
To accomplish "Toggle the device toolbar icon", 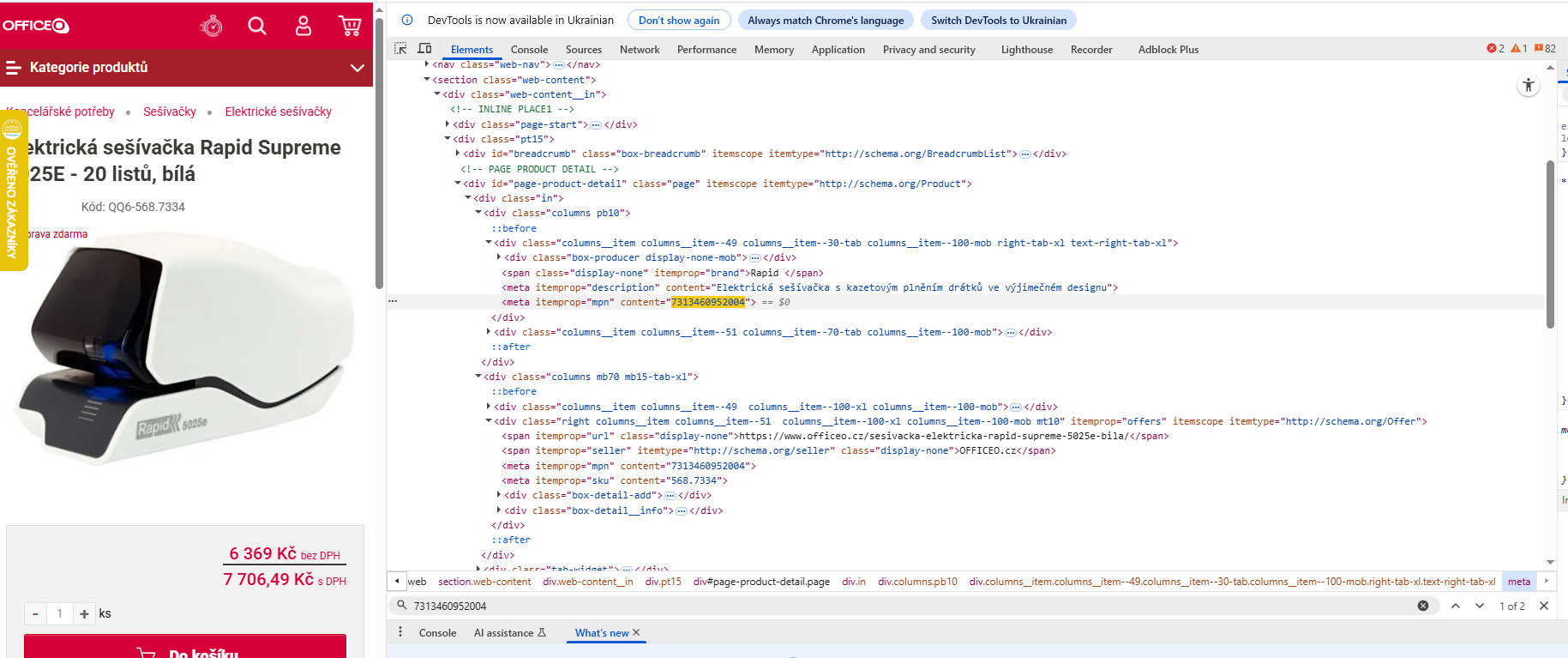I will [424, 49].
